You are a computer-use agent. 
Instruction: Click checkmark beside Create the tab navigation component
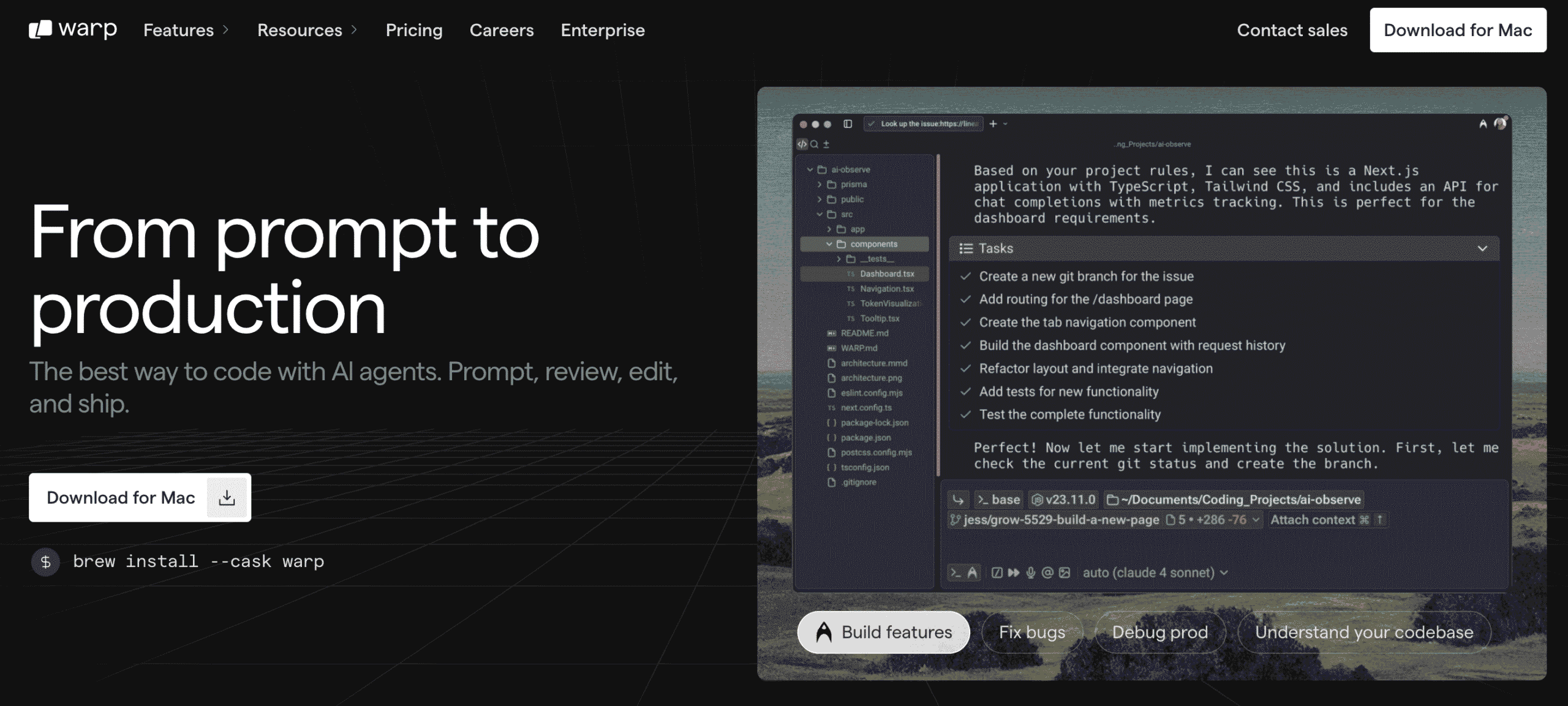(965, 322)
